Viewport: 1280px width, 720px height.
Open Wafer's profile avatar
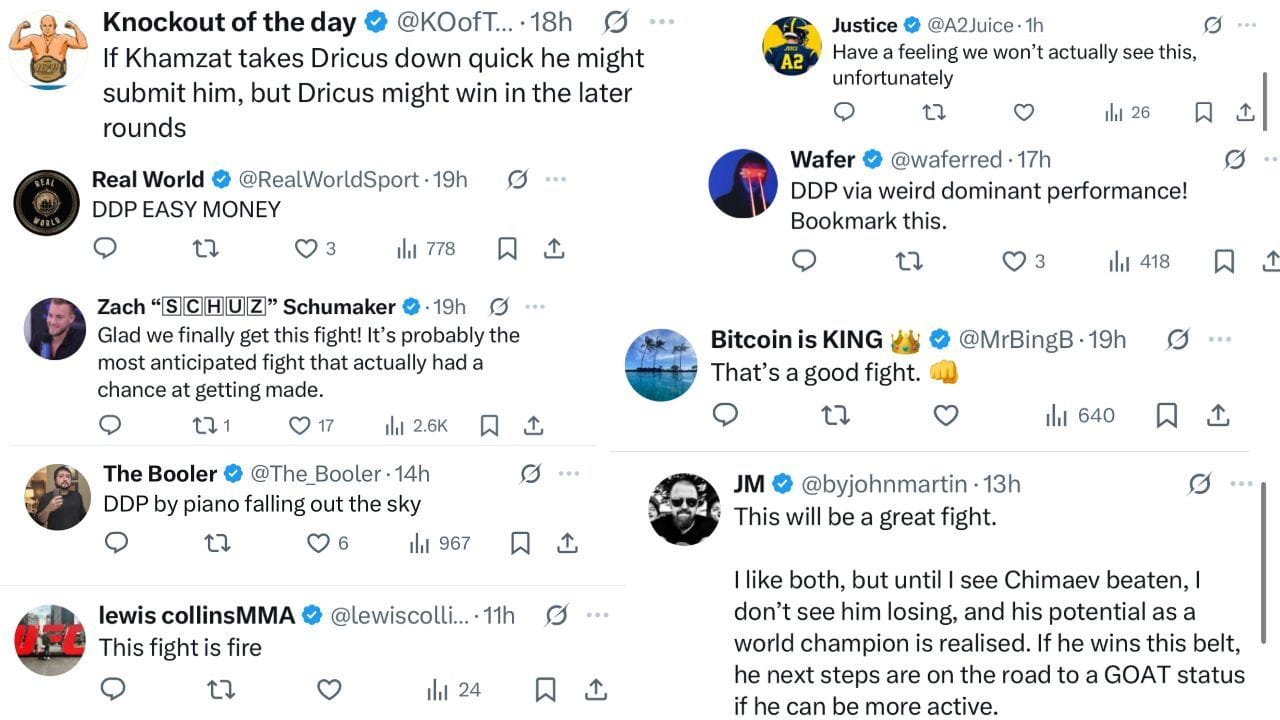(x=743, y=183)
